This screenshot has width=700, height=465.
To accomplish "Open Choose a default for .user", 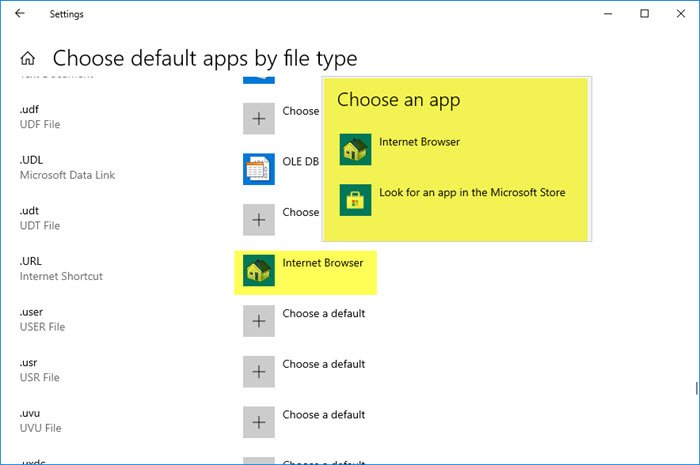I will point(323,314).
